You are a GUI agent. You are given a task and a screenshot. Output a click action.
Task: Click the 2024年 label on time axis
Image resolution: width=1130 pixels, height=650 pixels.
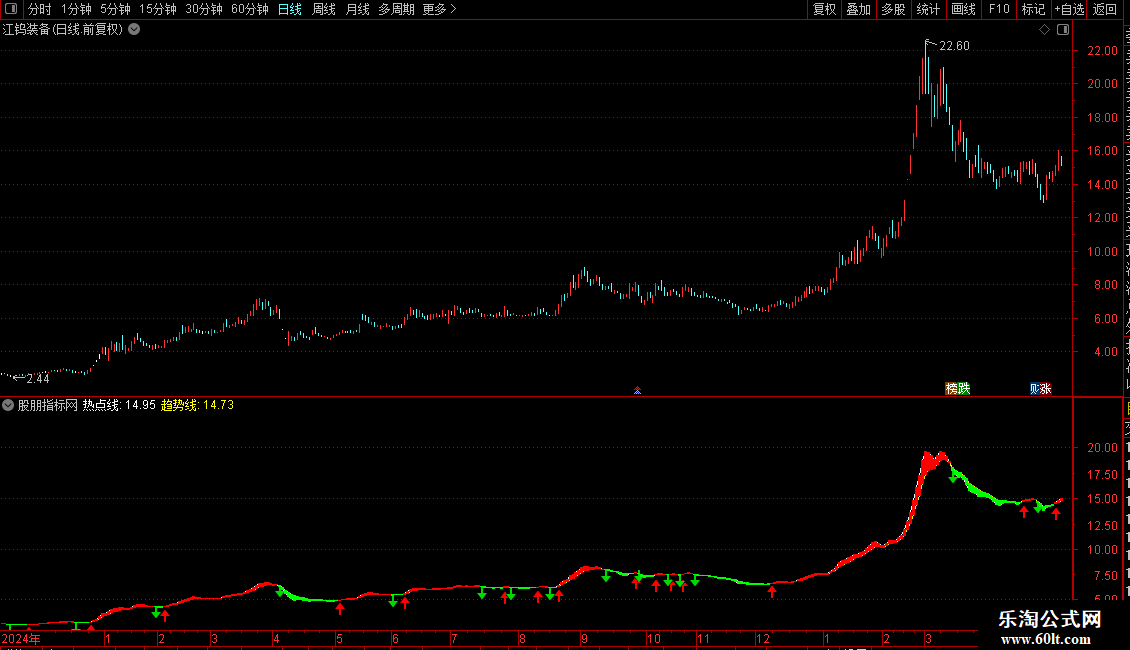click(x=21, y=638)
